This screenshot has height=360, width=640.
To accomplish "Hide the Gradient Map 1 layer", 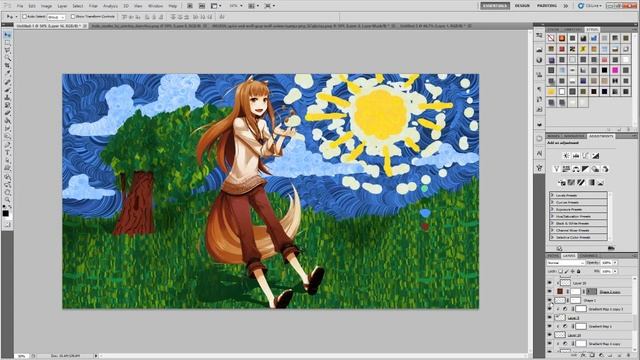I will pyautogui.click(x=549, y=326).
